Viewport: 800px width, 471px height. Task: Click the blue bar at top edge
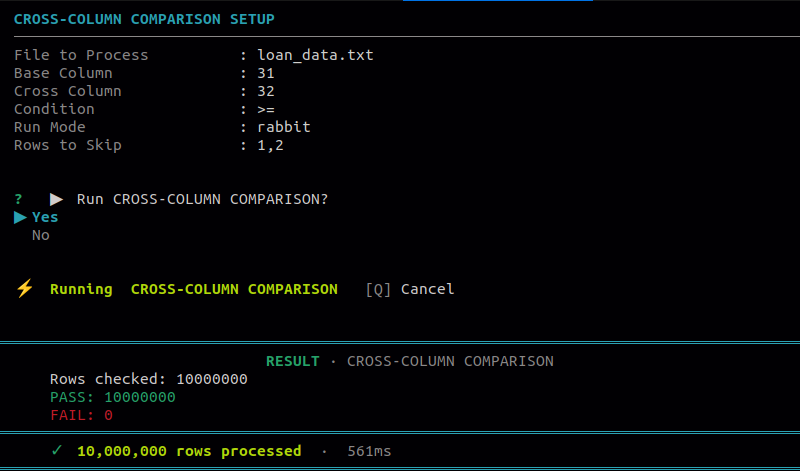[x=498, y=1]
